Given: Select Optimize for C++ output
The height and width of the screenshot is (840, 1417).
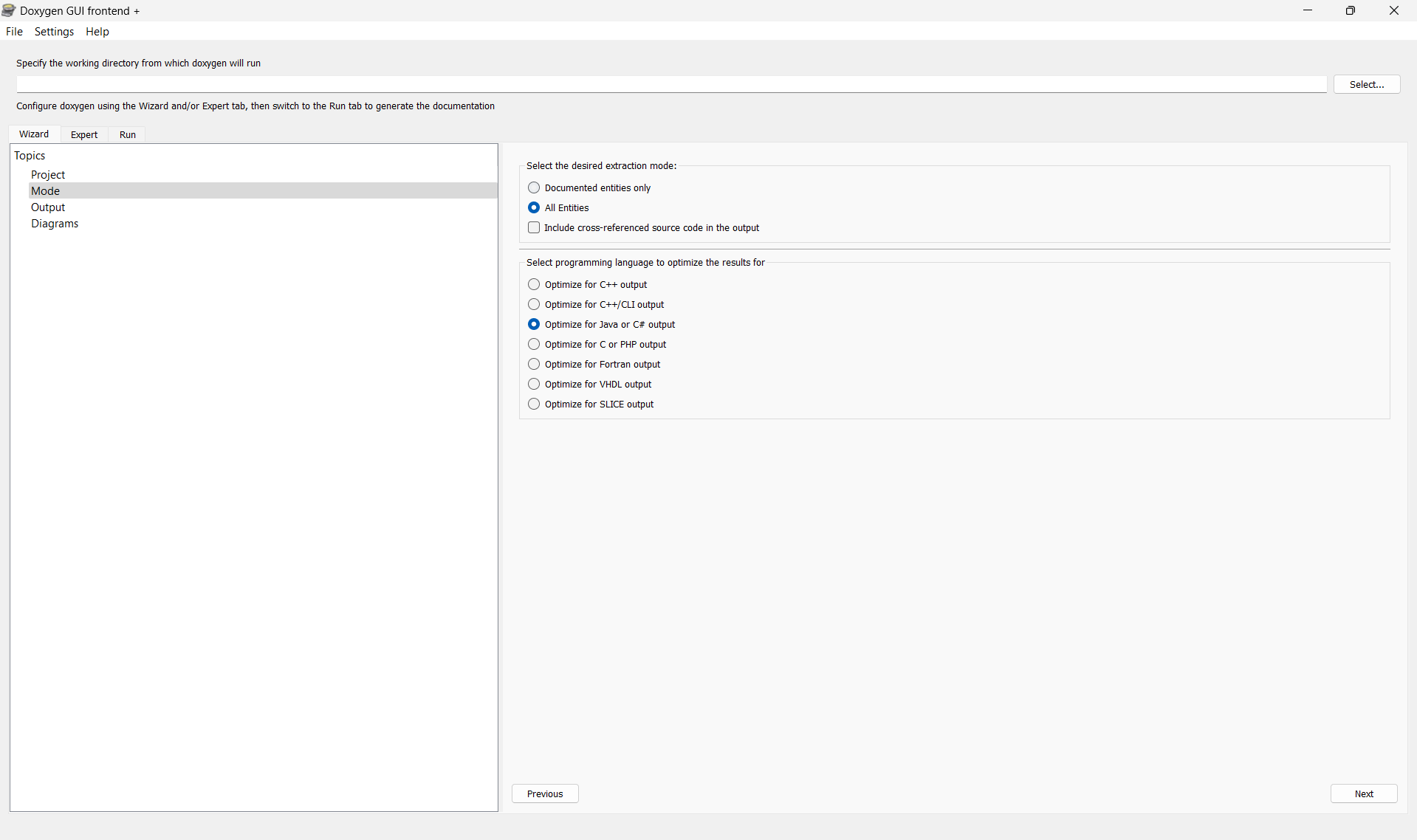Looking at the screenshot, I should [588, 284].
